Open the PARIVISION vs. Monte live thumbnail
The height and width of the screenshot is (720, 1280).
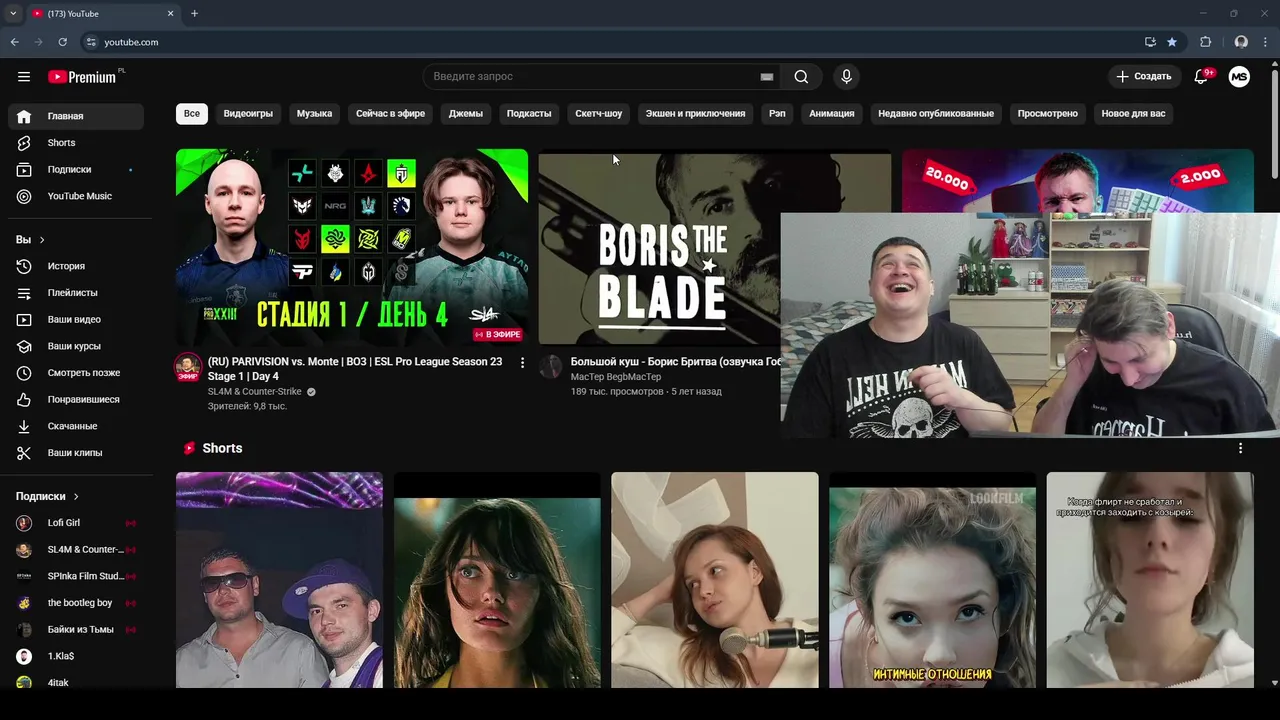[352, 247]
